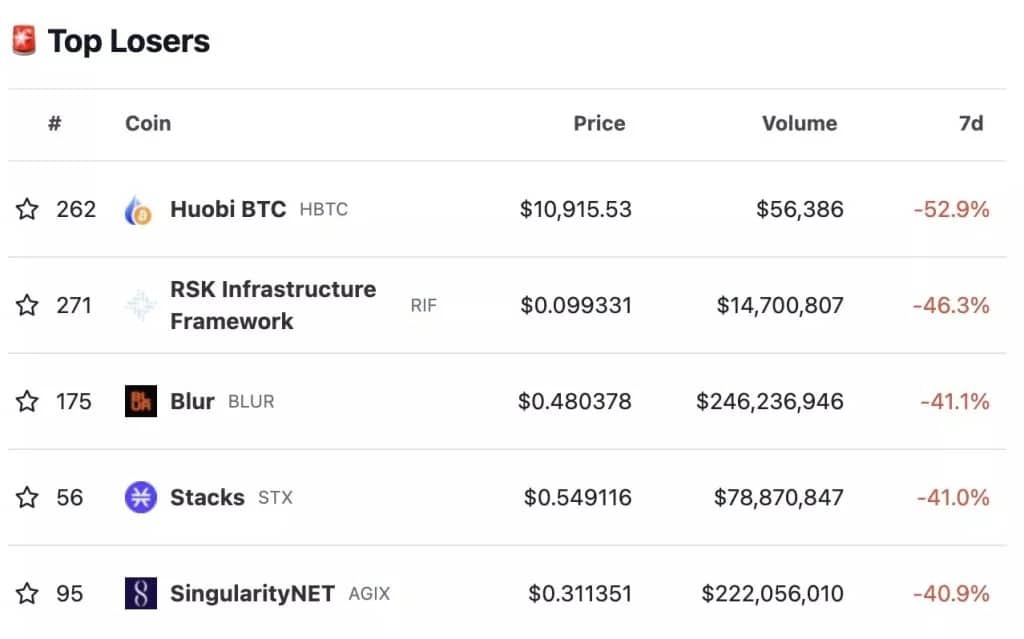Image resolution: width=1024 pixels, height=639 pixels.
Task: Toggle the star next to Stacks
Action: coord(27,497)
